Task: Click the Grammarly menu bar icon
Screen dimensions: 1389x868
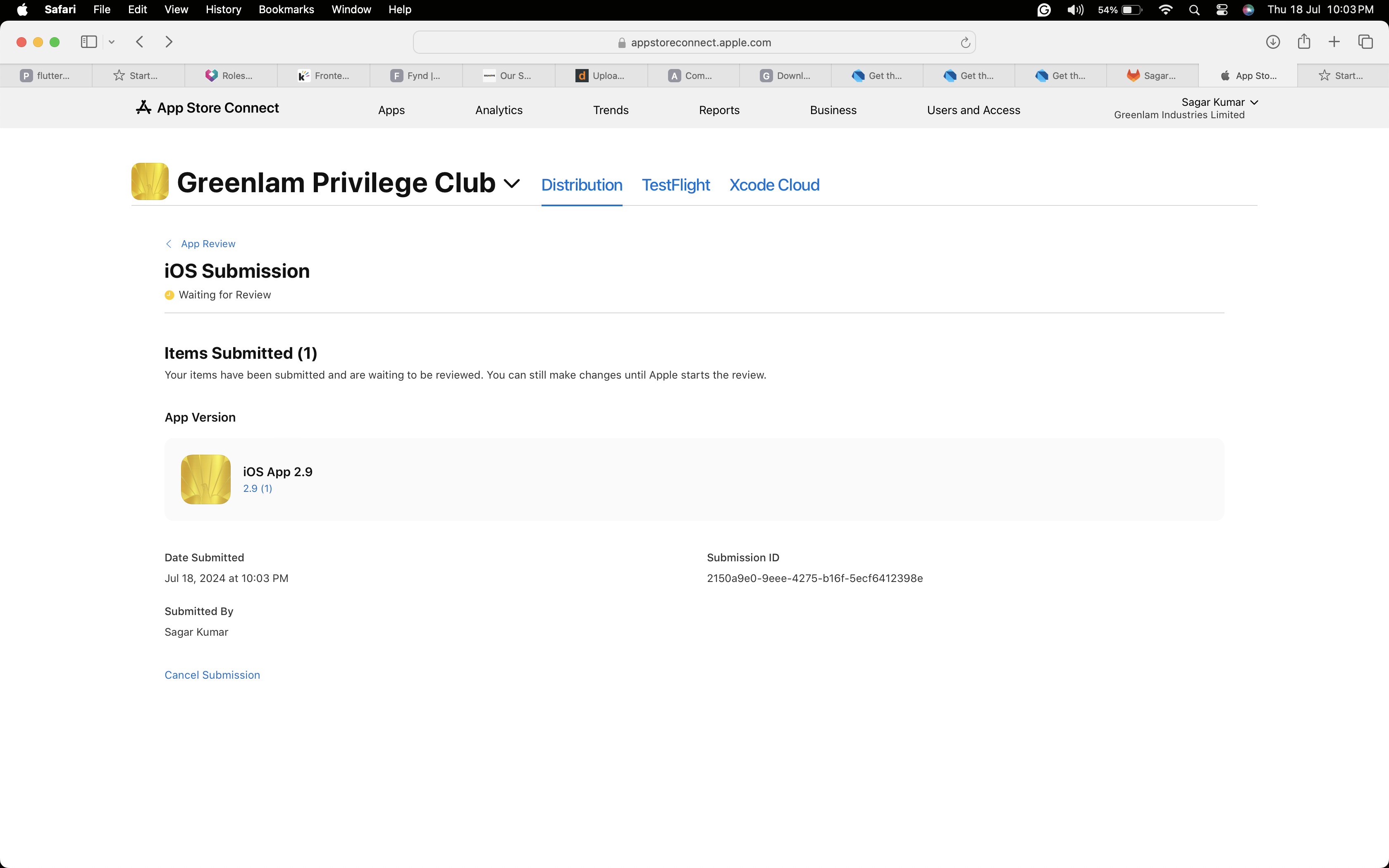Action: (x=1044, y=10)
